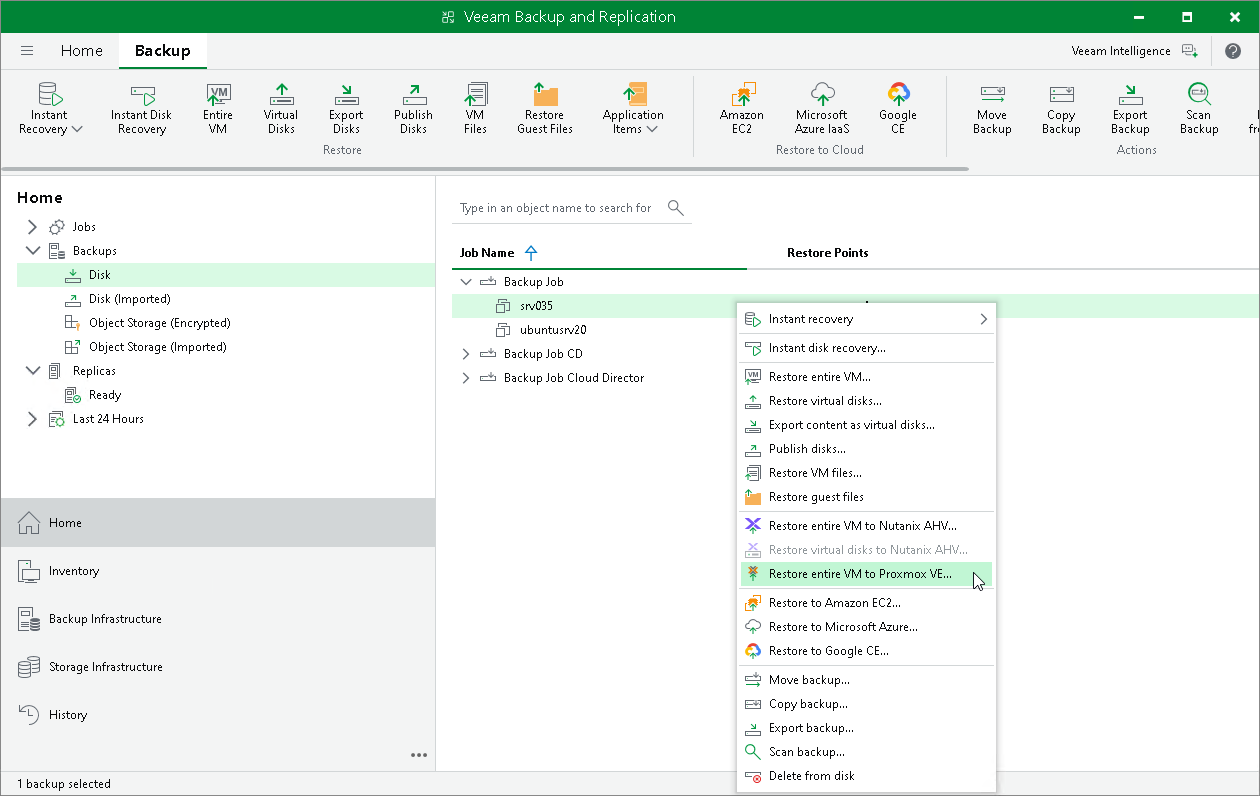The height and width of the screenshot is (796, 1260).
Task: Click the Entire VM restore icon
Action: pyautogui.click(x=218, y=108)
